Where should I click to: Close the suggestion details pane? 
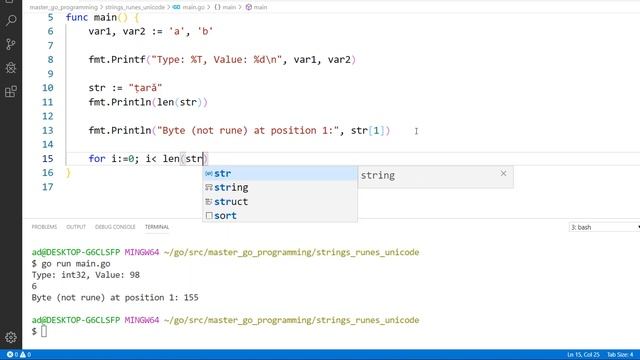click(x=503, y=173)
